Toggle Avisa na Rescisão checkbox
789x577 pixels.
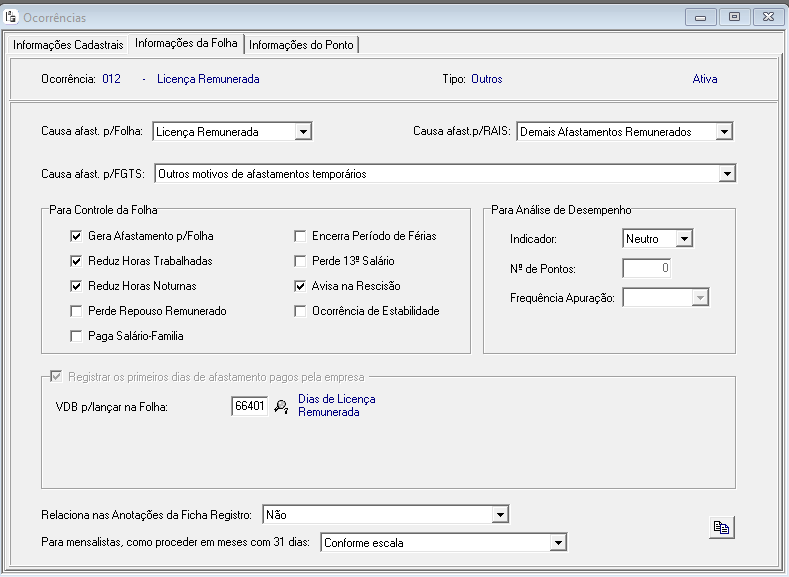[300, 286]
